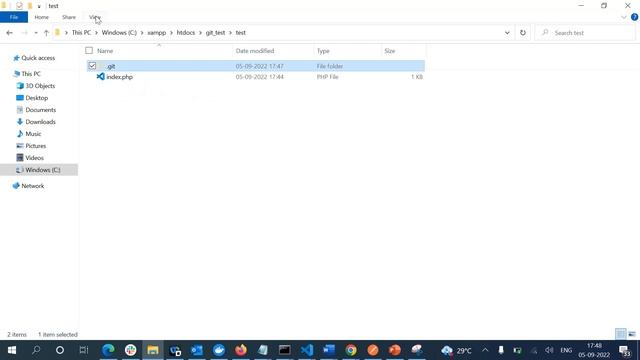
Task: Click 'htdocs' breadcrumb in address bar
Action: (x=186, y=33)
